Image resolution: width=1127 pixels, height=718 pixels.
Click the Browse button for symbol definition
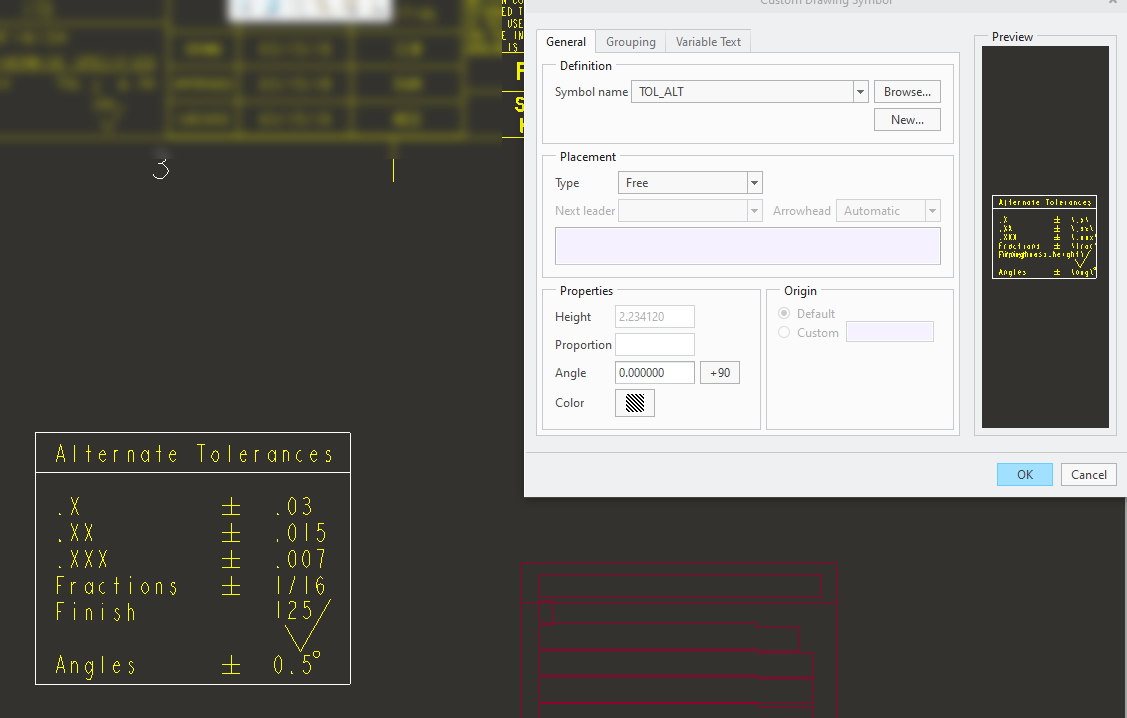pyautogui.click(x=906, y=91)
